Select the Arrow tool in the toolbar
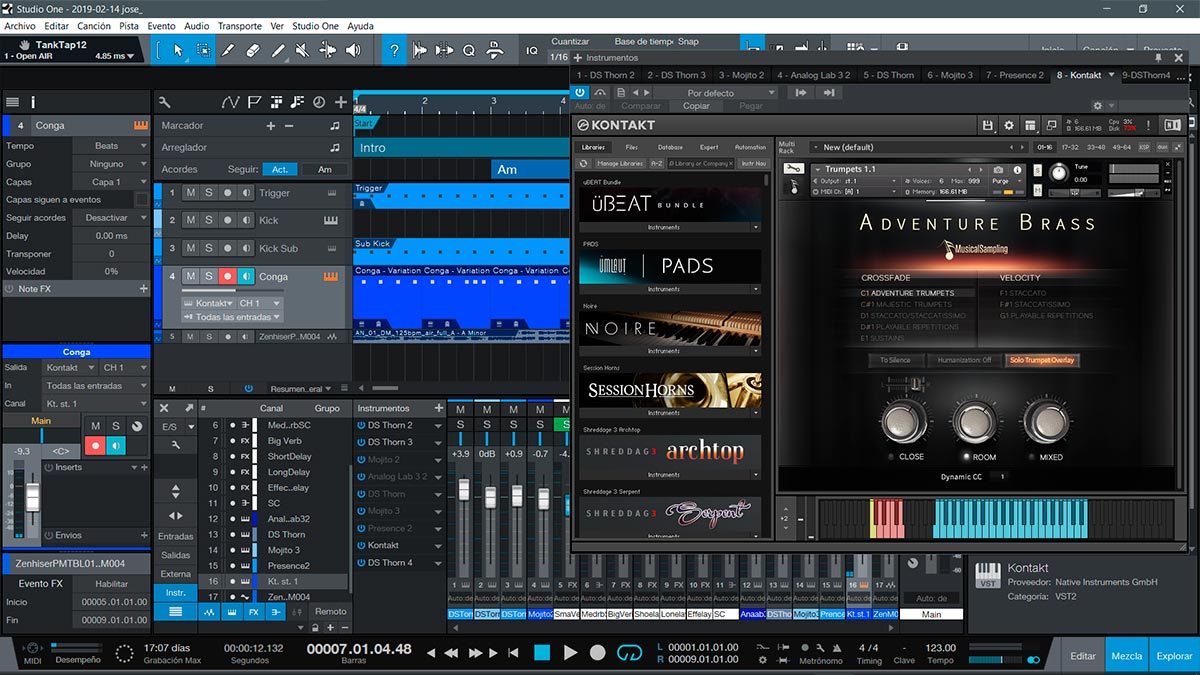This screenshot has height=675, width=1200. (x=178, y=50)
